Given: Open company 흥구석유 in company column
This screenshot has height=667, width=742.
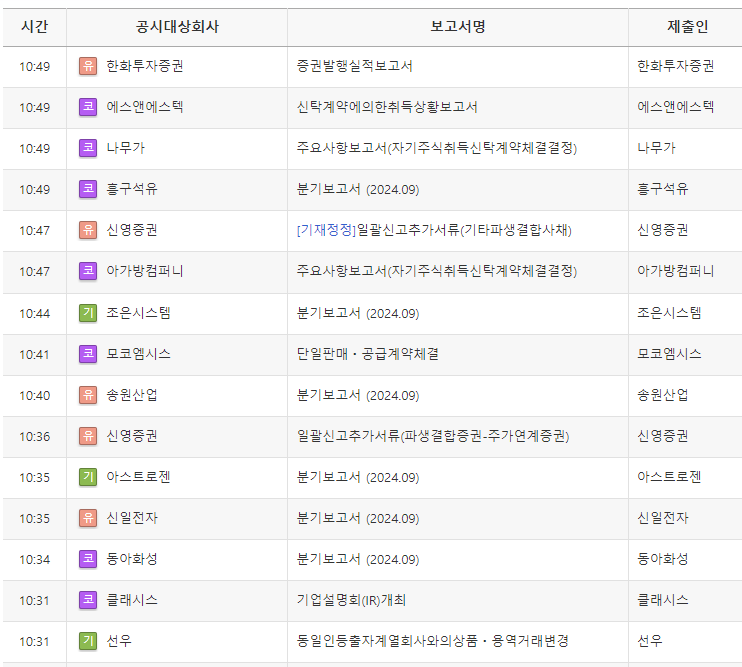Looking at the screenshot, I should (132, 189).
